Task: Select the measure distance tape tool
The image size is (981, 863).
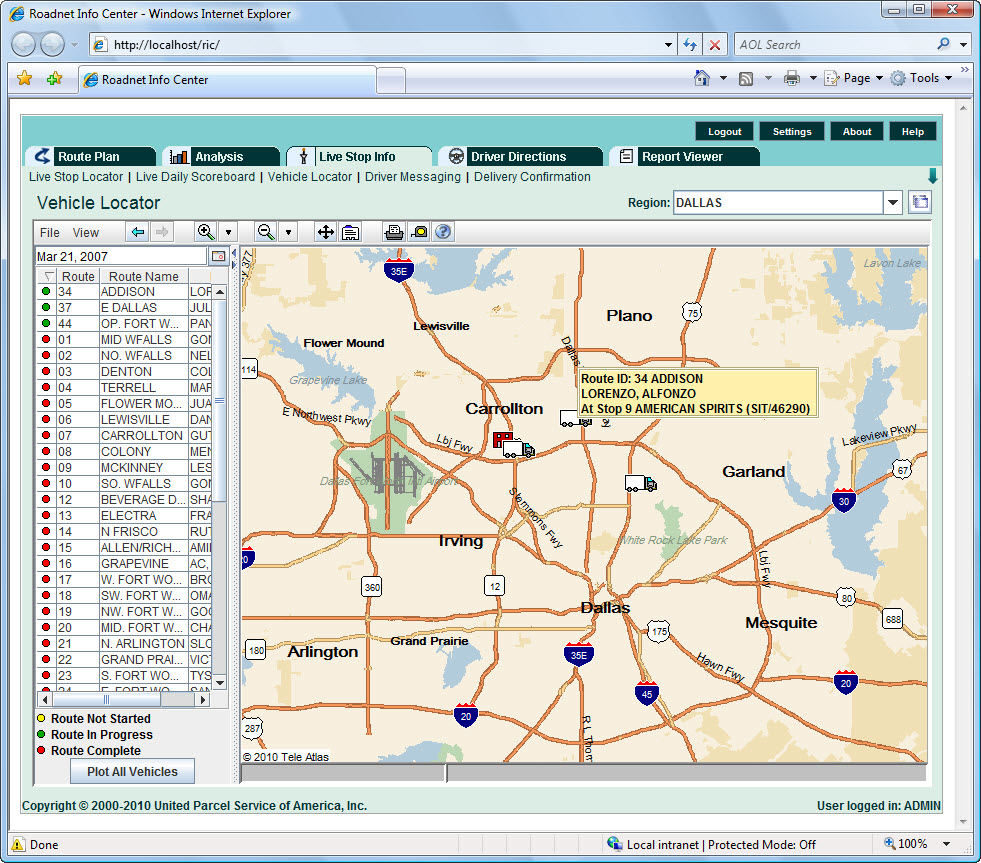Action: (x=419, y=232)
